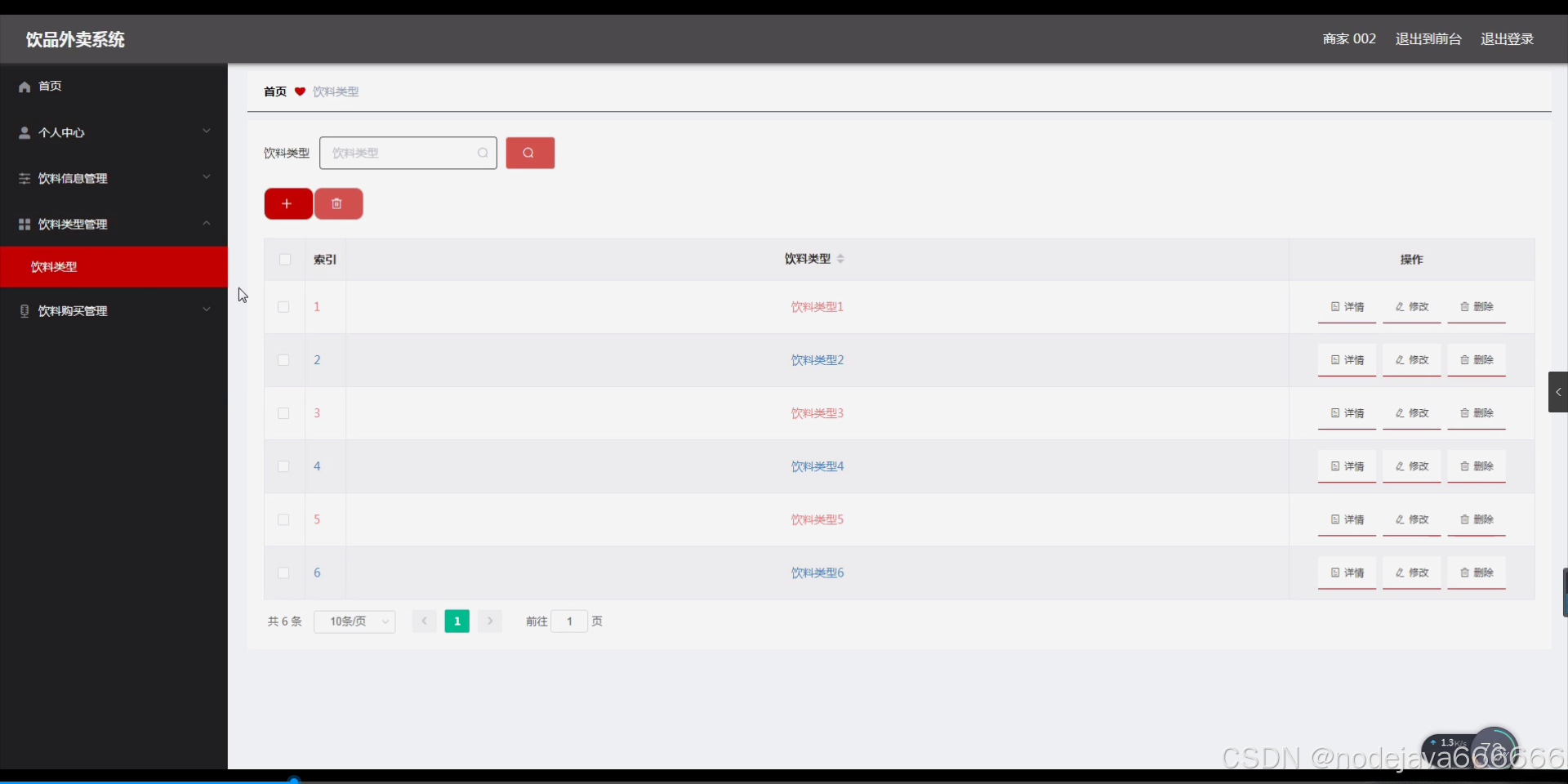Select the header select-all checkbox
Viewport: 1568px width, 784px height.
click(285, 260)
